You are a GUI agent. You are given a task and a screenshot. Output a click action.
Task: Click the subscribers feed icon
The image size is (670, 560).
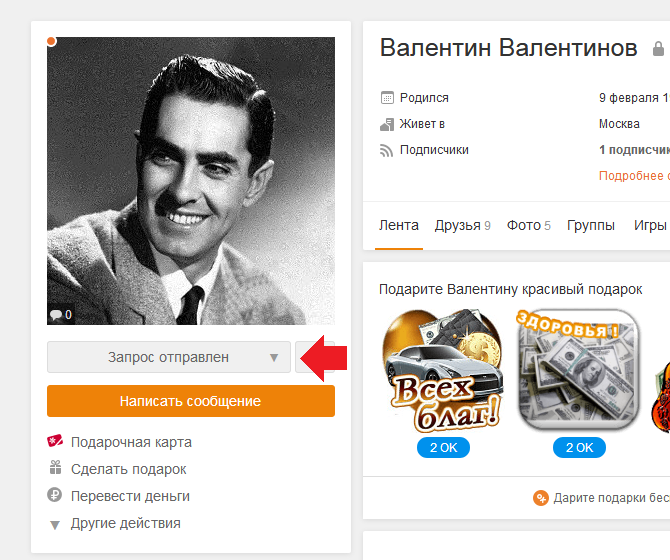[386, 150]
